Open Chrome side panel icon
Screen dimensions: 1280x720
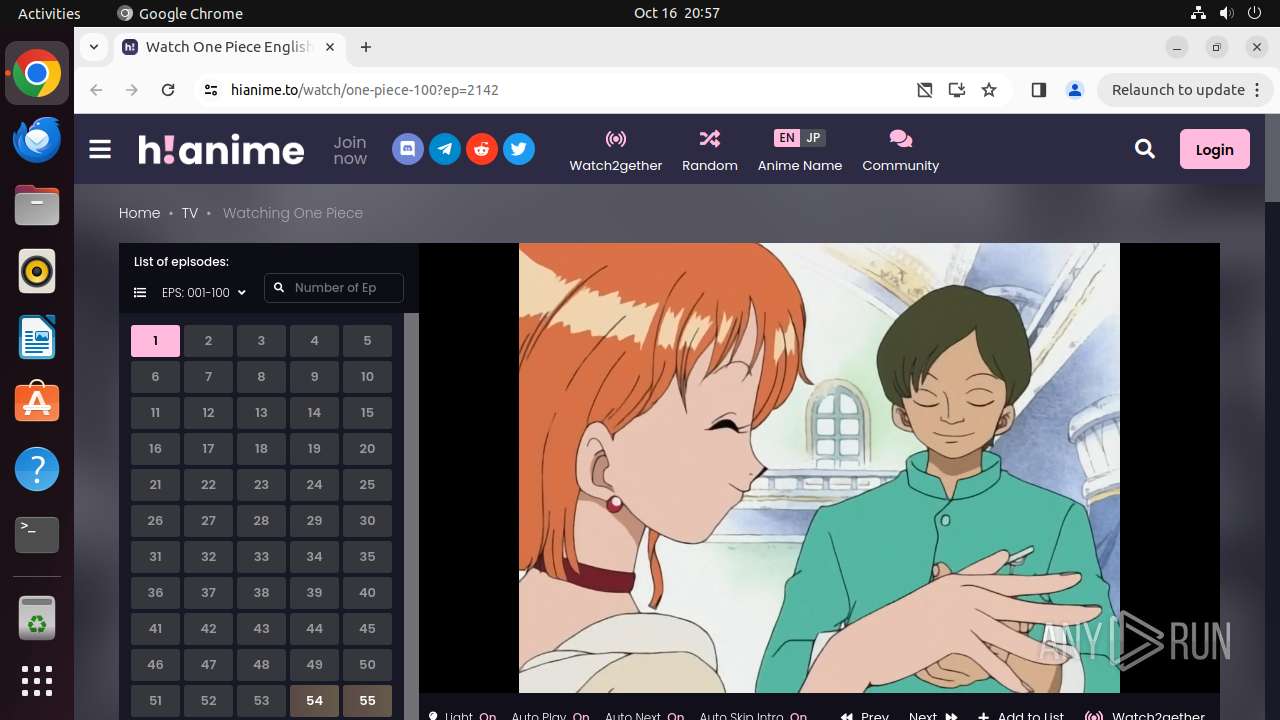[x=1038, y=90]
